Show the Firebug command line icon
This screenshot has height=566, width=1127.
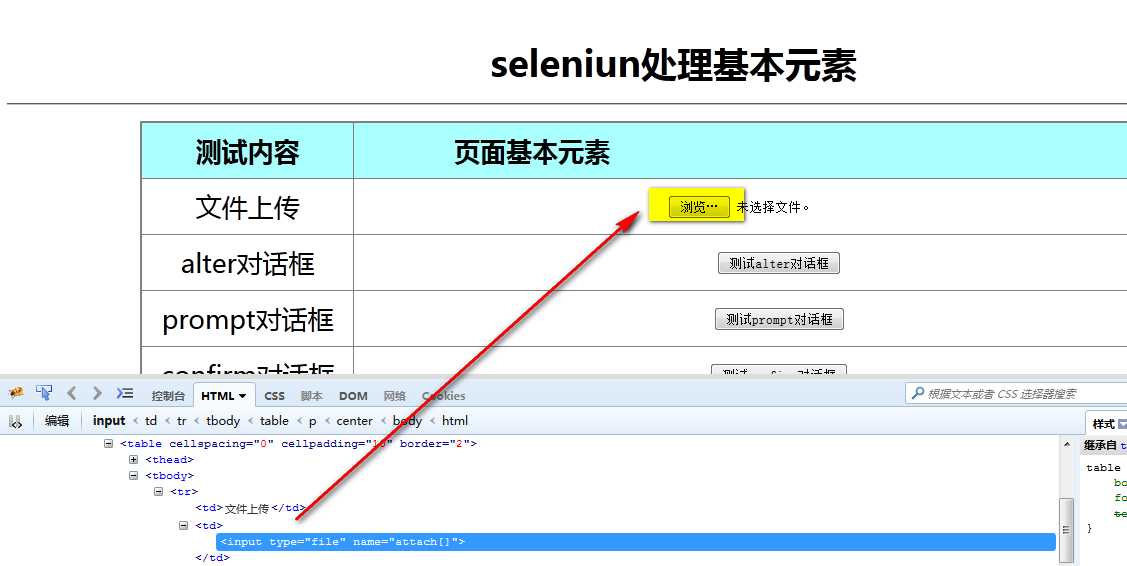pyautogui.click(x=125, y=393)
